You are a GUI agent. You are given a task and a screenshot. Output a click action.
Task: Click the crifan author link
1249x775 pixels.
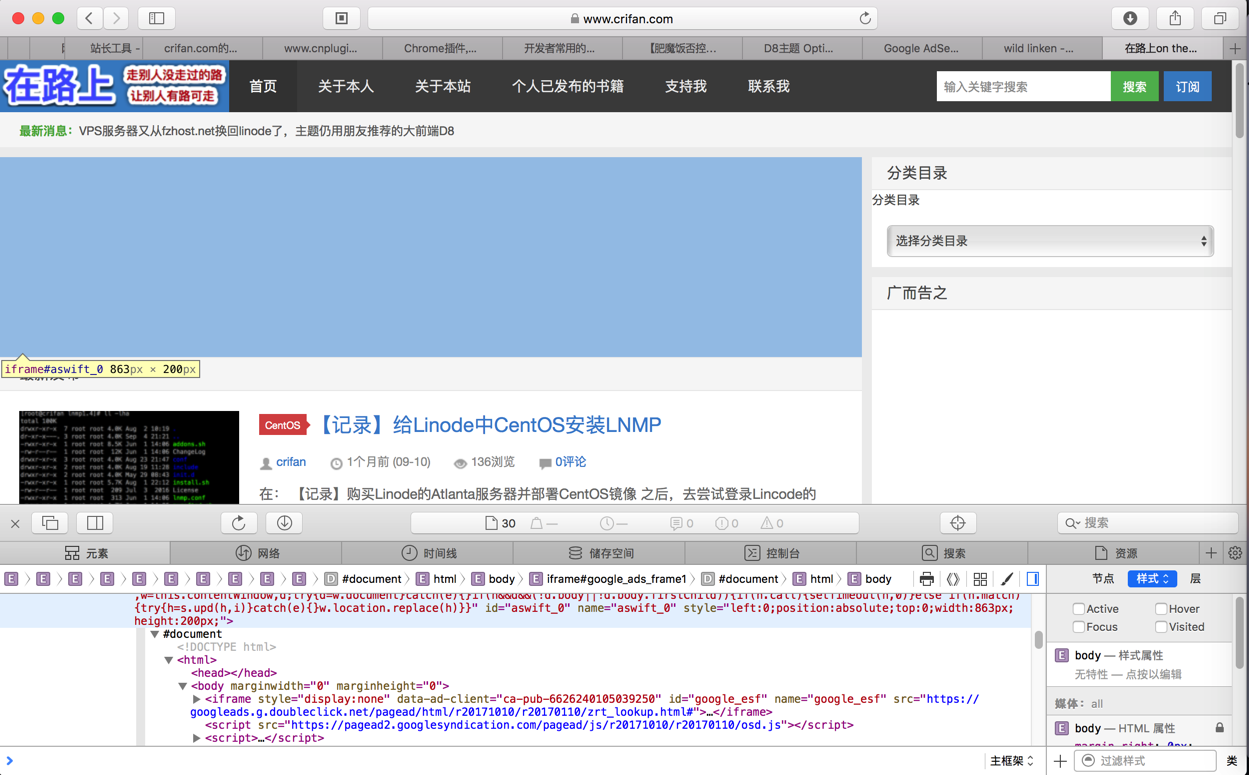pos(291,462)
